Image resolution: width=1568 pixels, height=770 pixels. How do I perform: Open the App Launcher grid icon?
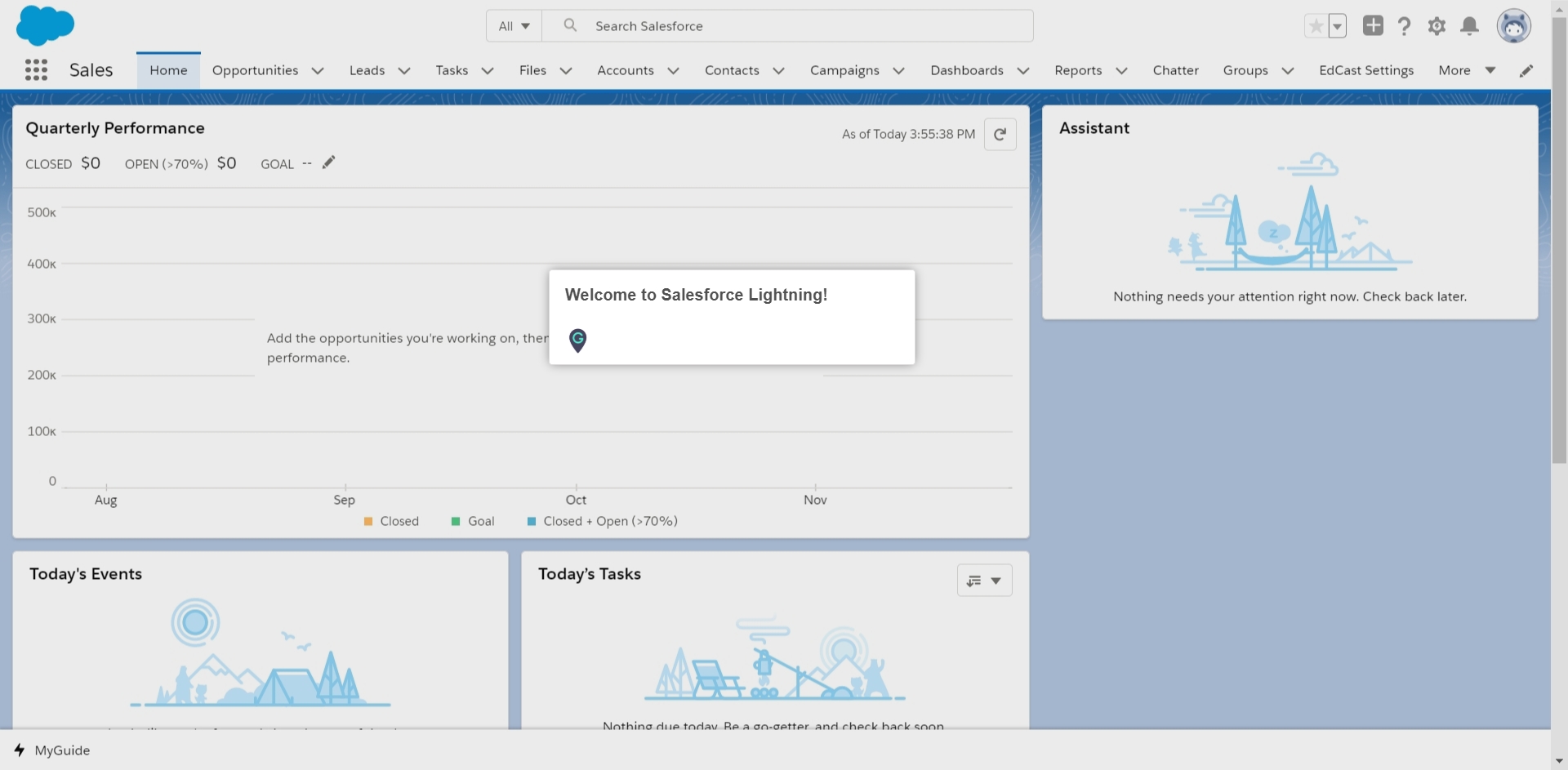(x=36, y=70)
